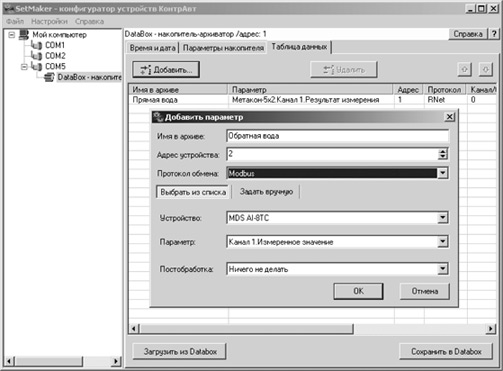Click the question mark help button
Screen dimensions: 503x371
pyautogui.click(x=494, y=34)
